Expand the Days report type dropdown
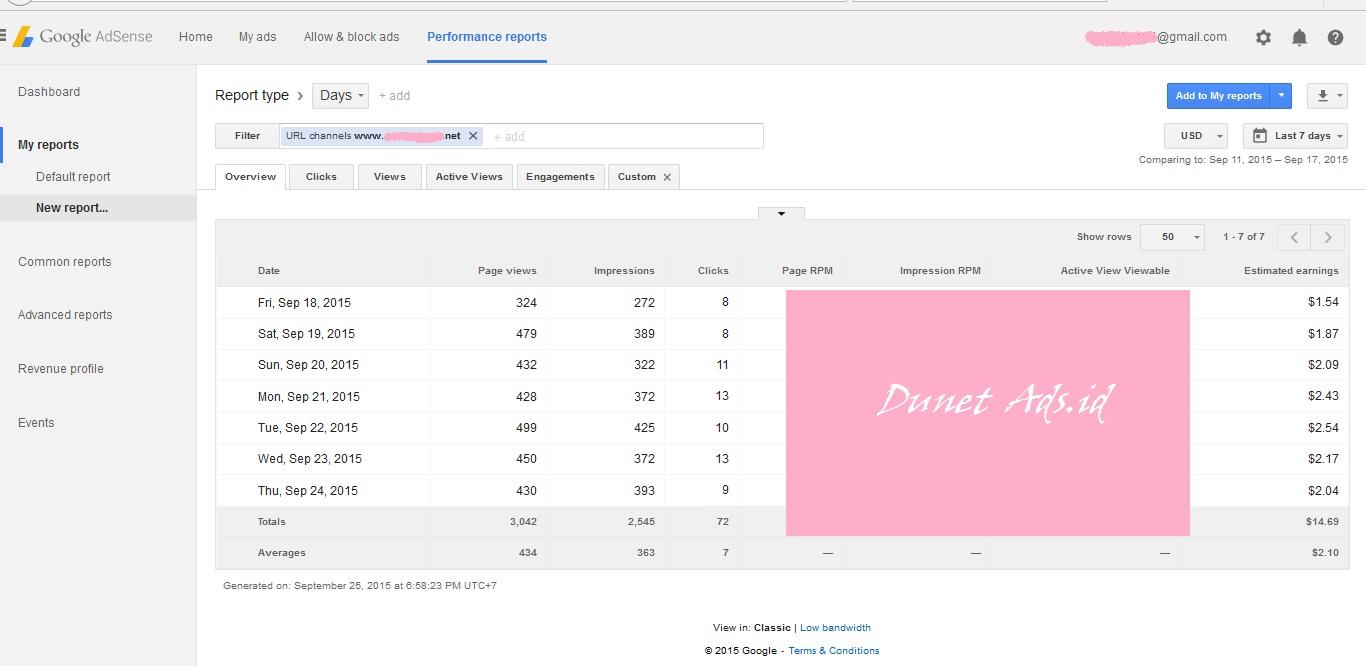 [340, 96]
